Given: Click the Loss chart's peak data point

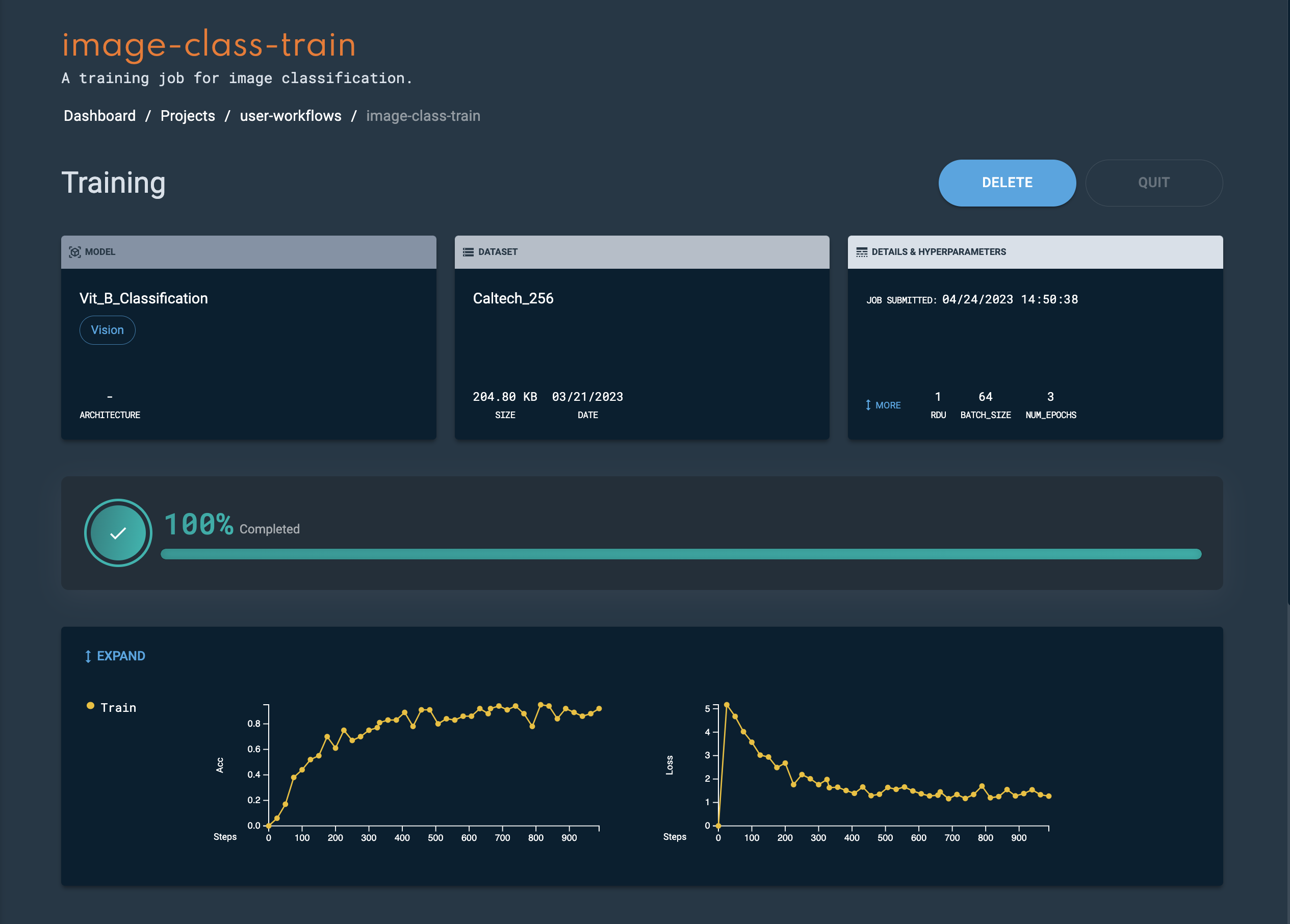Looking at the screenshot, I should [x=727, y=705].
